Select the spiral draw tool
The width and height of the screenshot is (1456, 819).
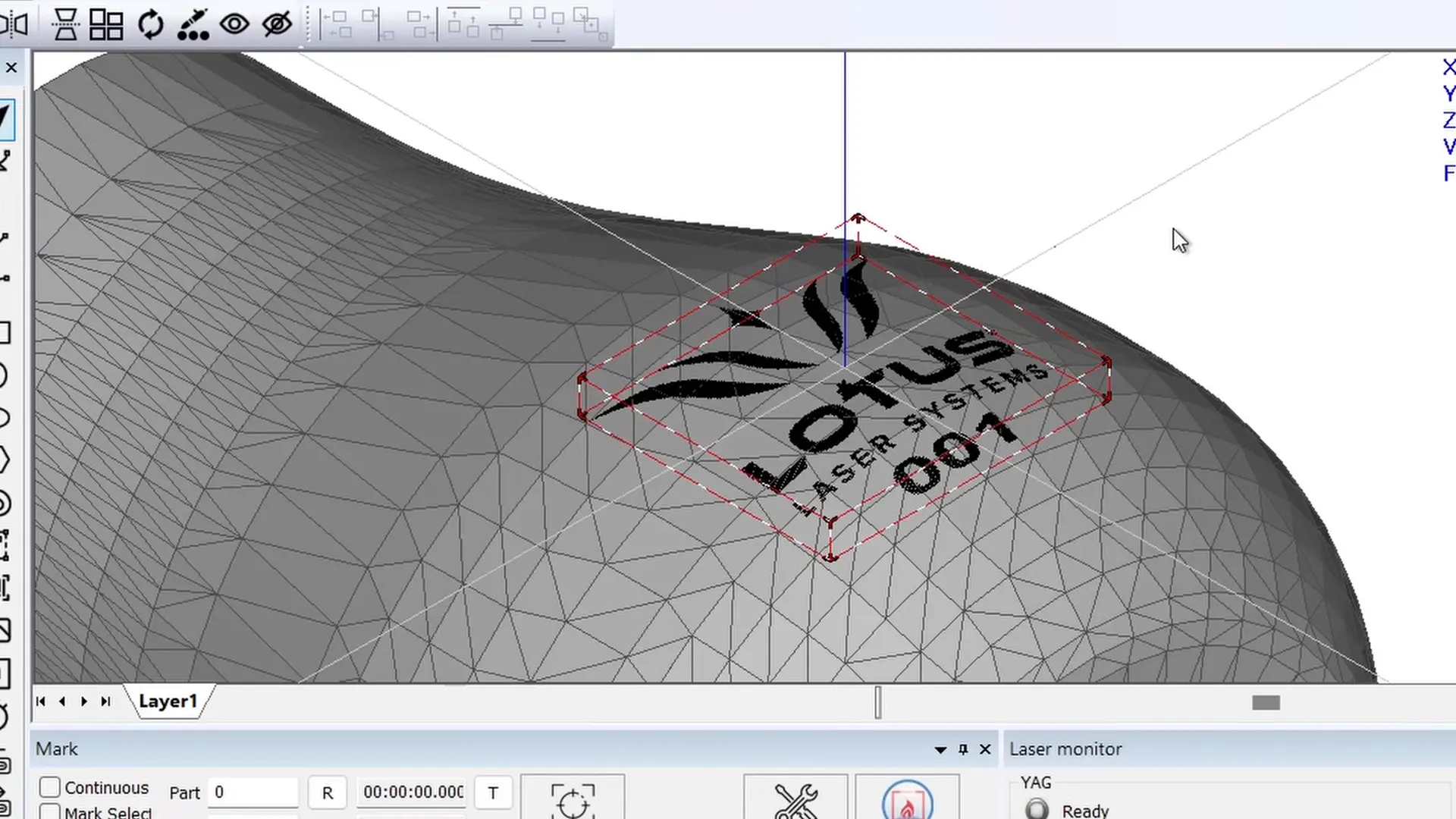(x=5, y=504)
